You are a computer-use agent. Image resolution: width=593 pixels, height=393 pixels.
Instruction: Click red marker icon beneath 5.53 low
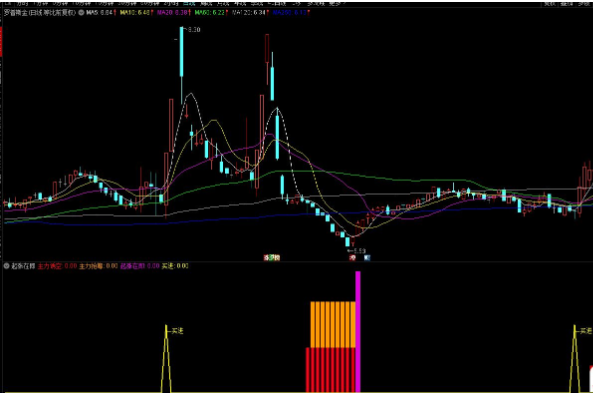coord(352,258)
